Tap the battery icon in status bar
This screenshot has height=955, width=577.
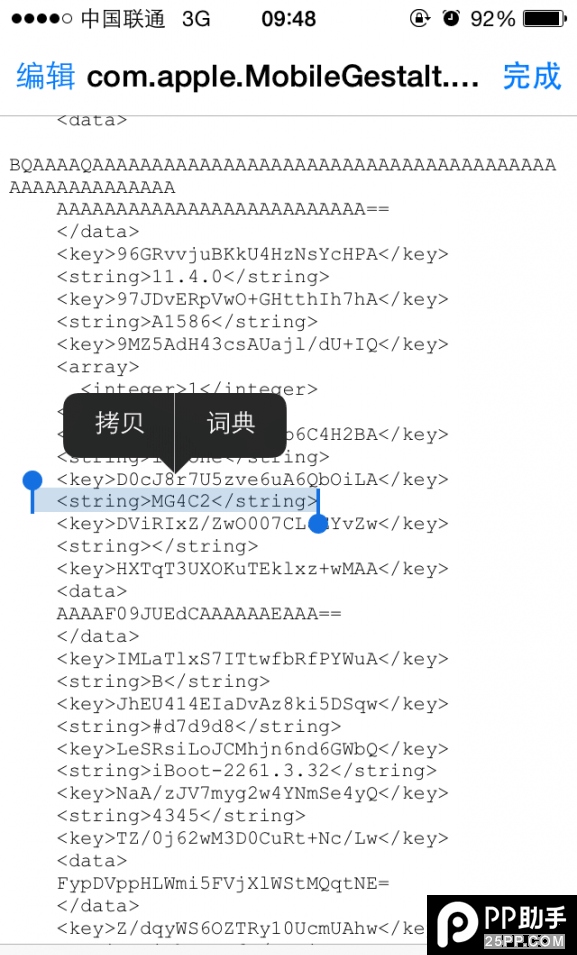coord(545,18)
